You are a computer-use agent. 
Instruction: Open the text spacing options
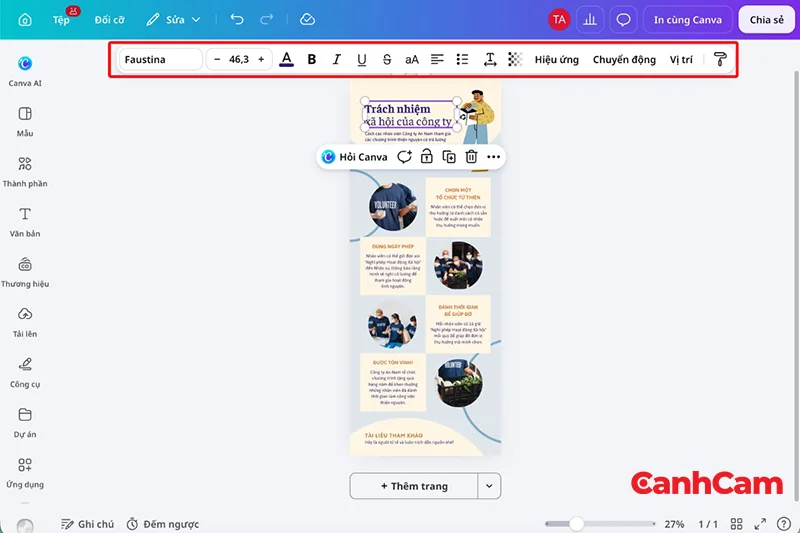click(490, 60)
